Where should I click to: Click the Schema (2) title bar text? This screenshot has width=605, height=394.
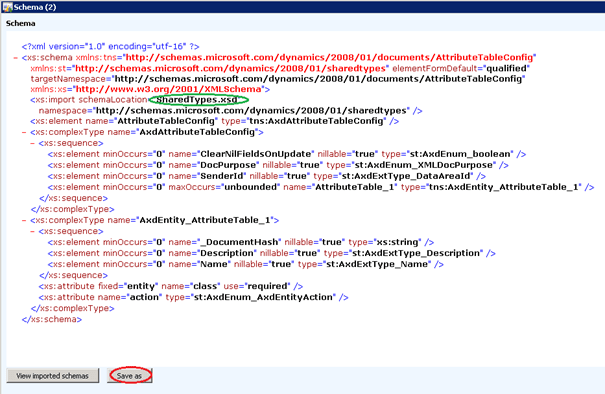35,7
